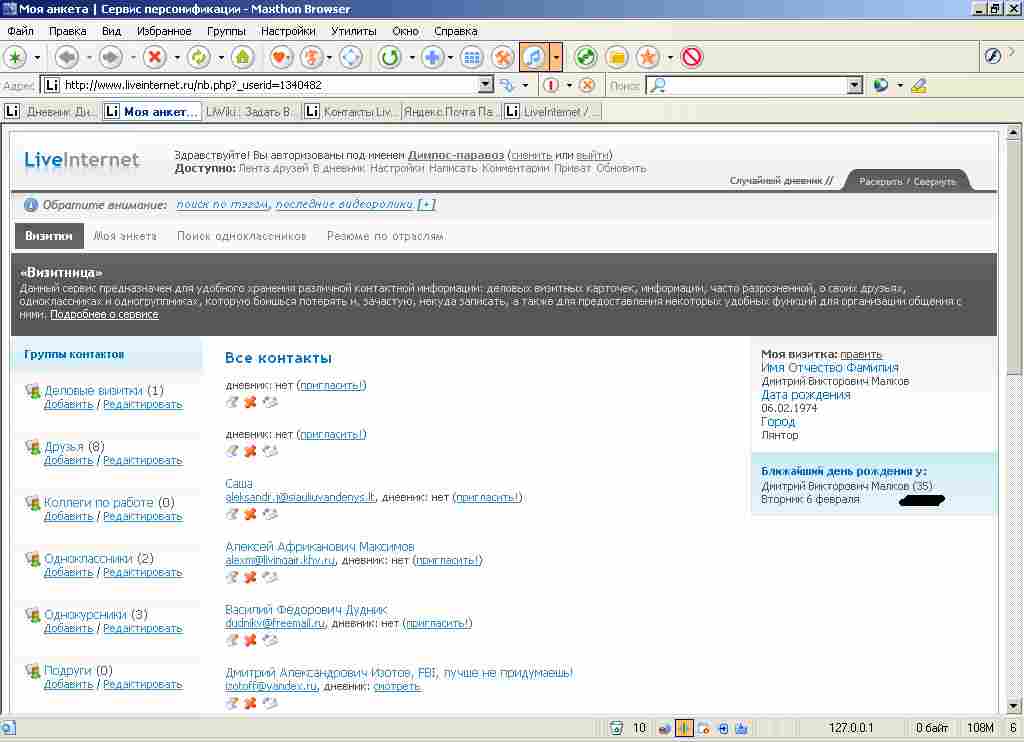Go forward with the Forward arrow button

point(110,57)
